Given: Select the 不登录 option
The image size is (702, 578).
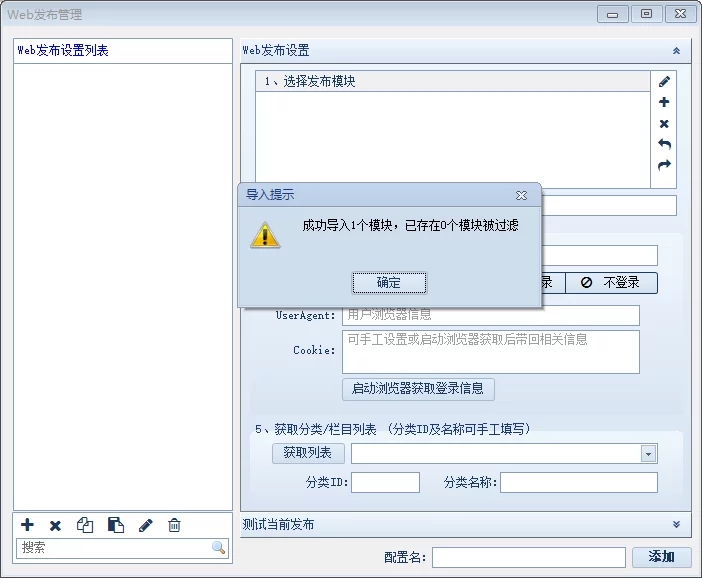Looking at the screenshot, I should [612, 283].
